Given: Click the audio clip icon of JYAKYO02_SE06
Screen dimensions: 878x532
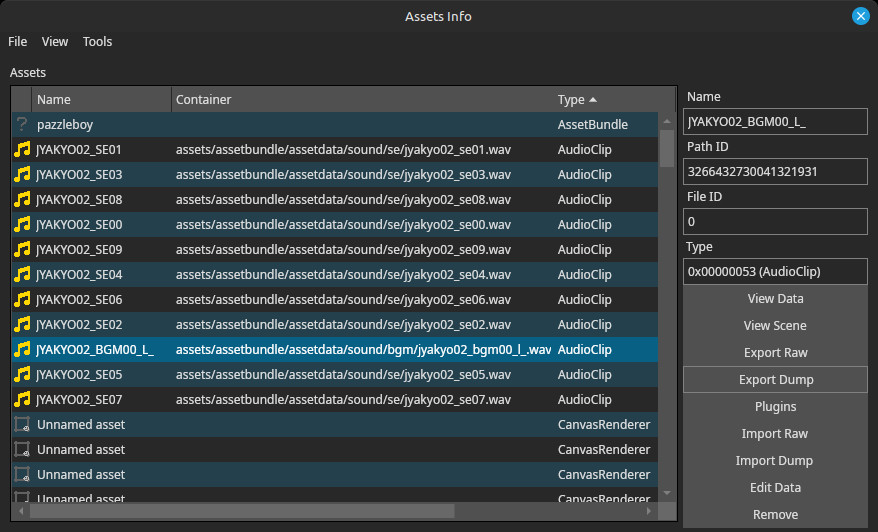Looking at the screenshot, I should tap(22, 300).
